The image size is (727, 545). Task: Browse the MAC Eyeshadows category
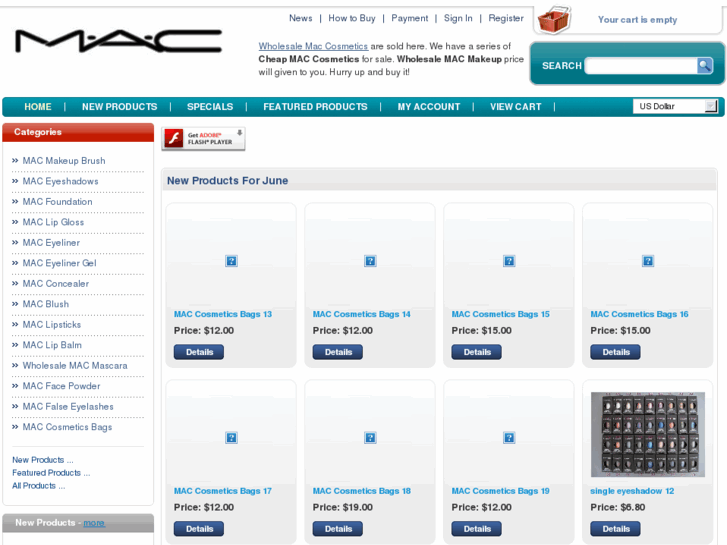point(60,181)
